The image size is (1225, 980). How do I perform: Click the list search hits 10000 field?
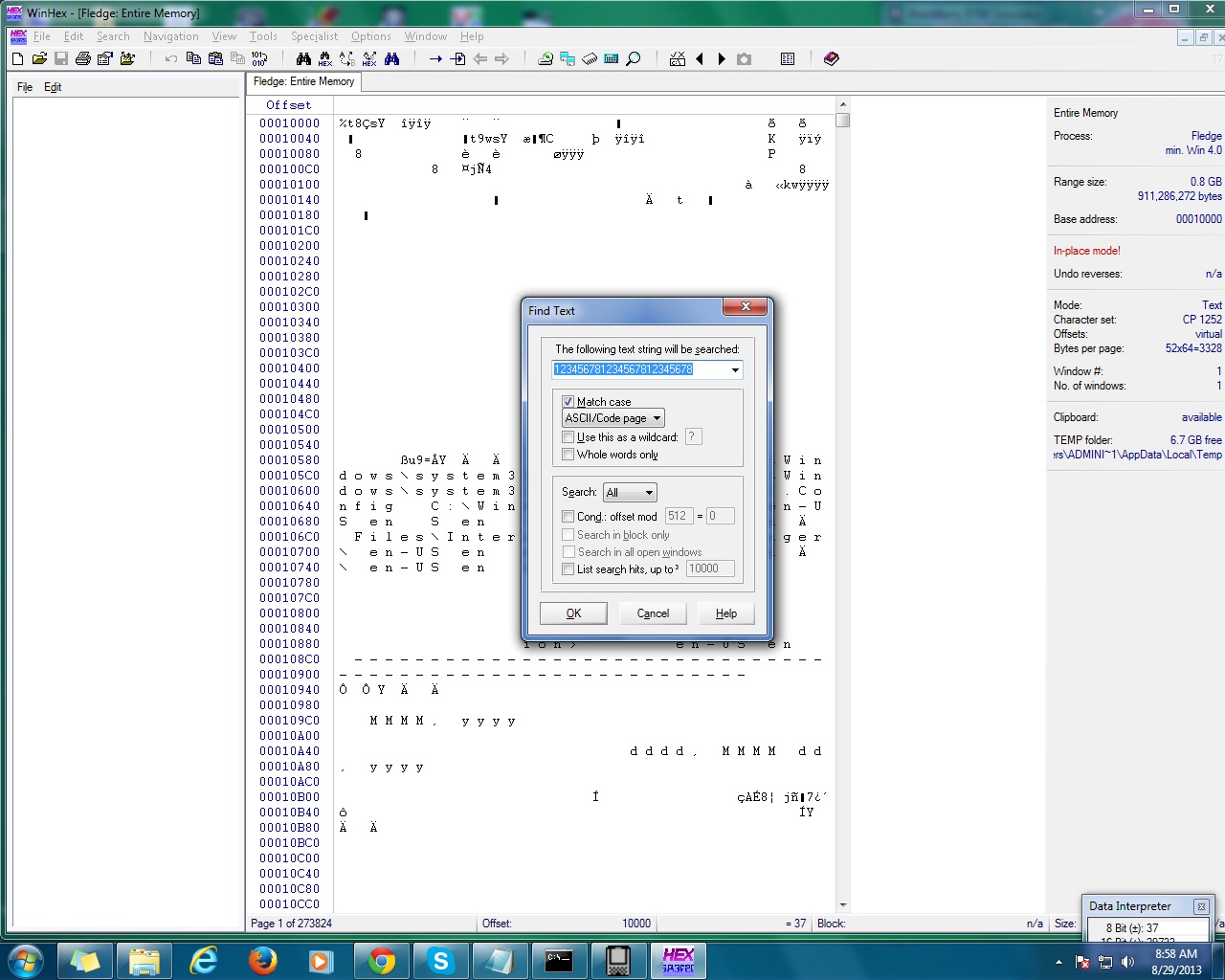click(709, 568)
